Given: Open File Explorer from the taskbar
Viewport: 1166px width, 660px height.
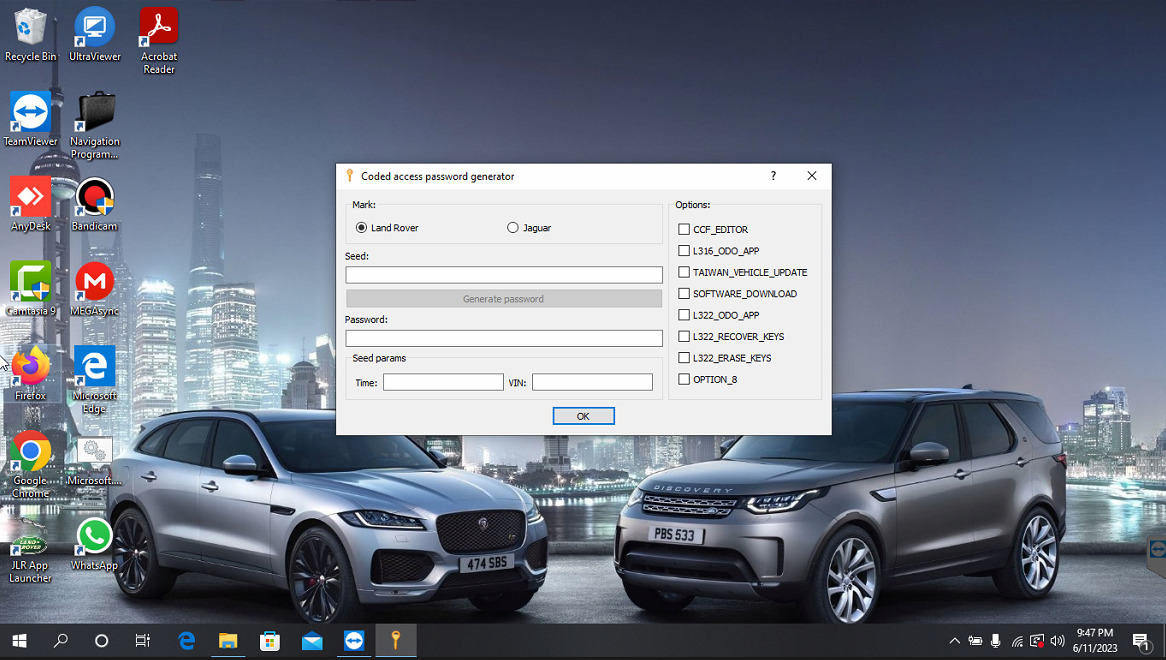Looking at the screenshot, I should coord(227,641).
